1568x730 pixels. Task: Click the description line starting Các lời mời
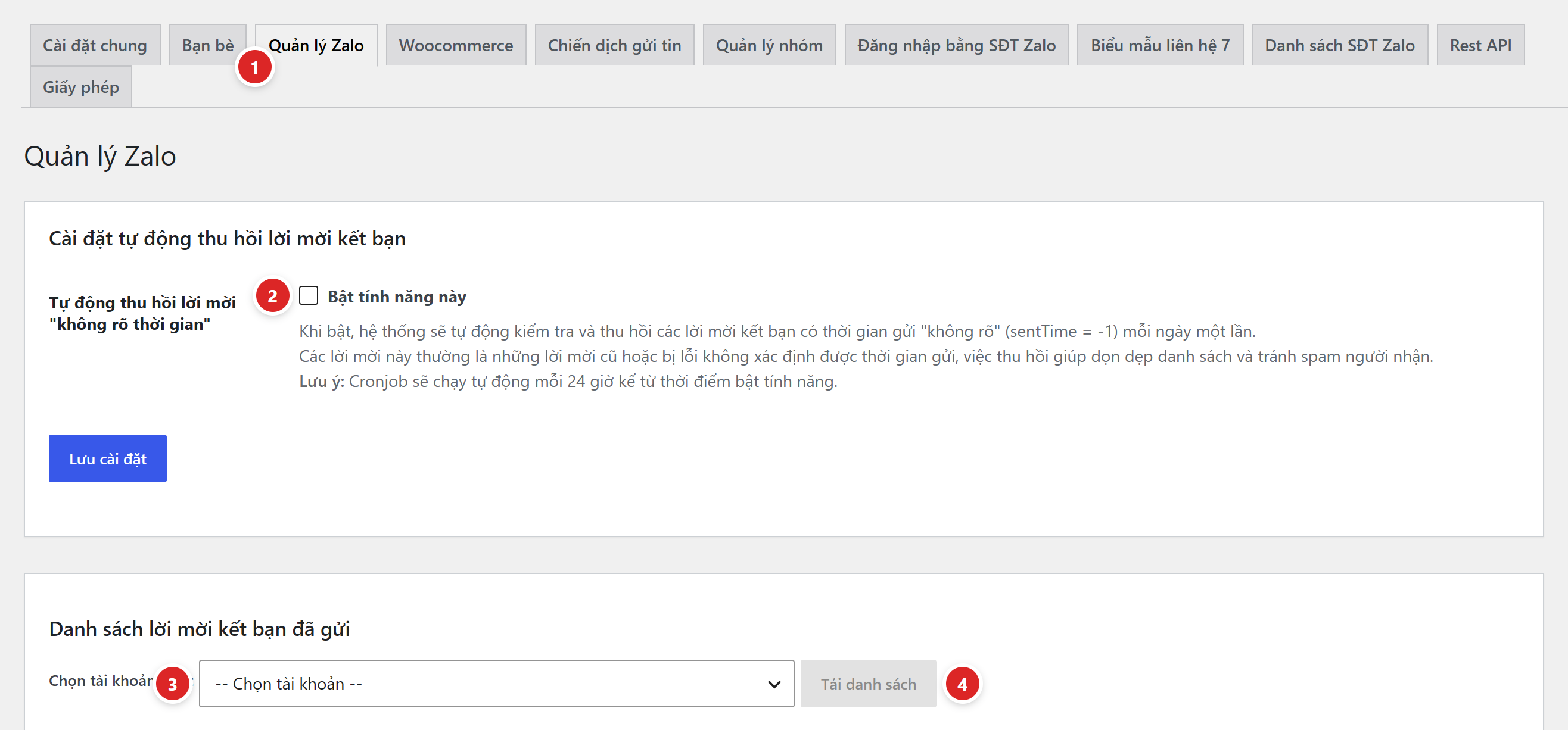[866, 357]
